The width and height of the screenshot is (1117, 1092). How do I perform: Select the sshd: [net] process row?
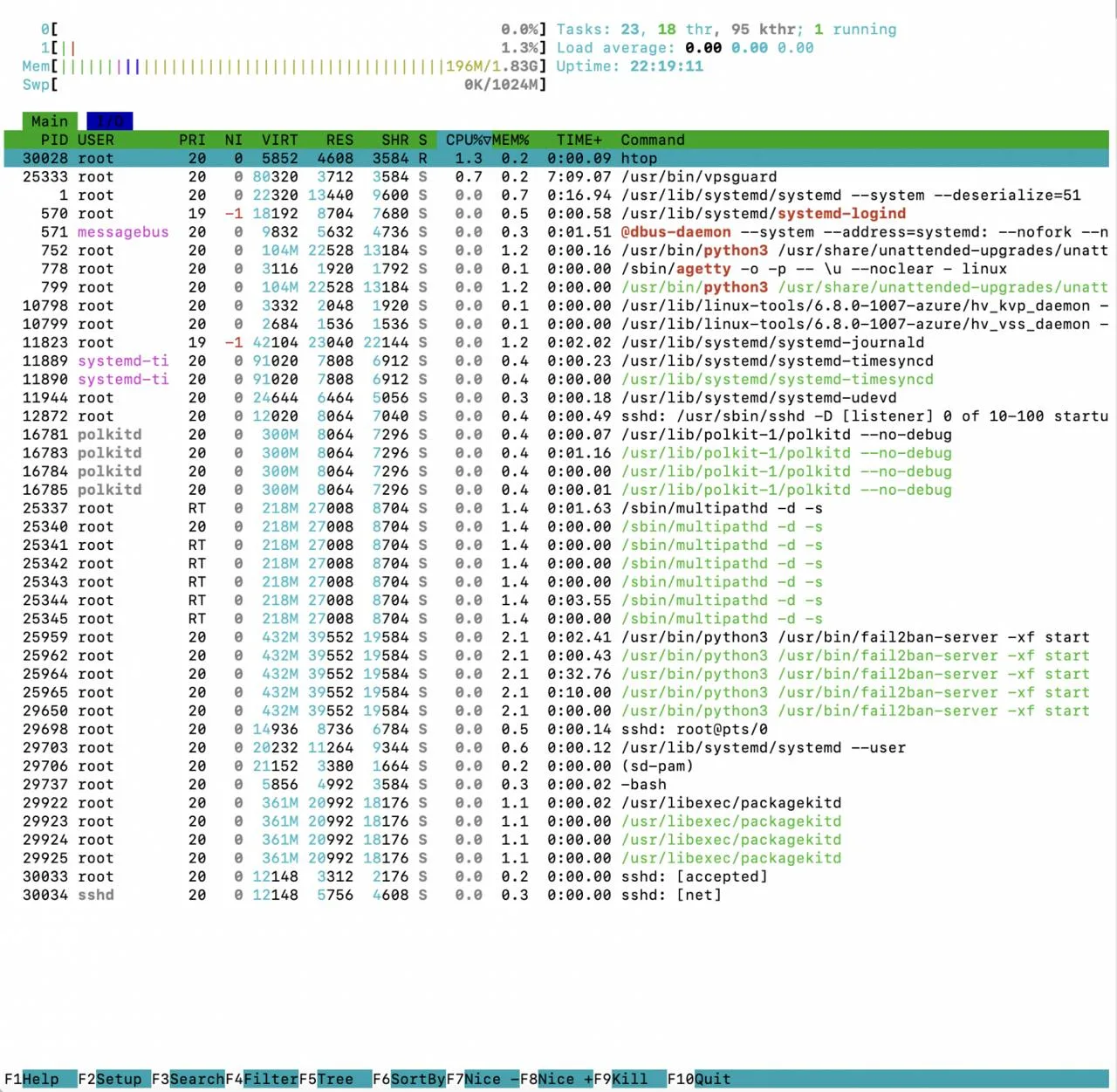557,895
